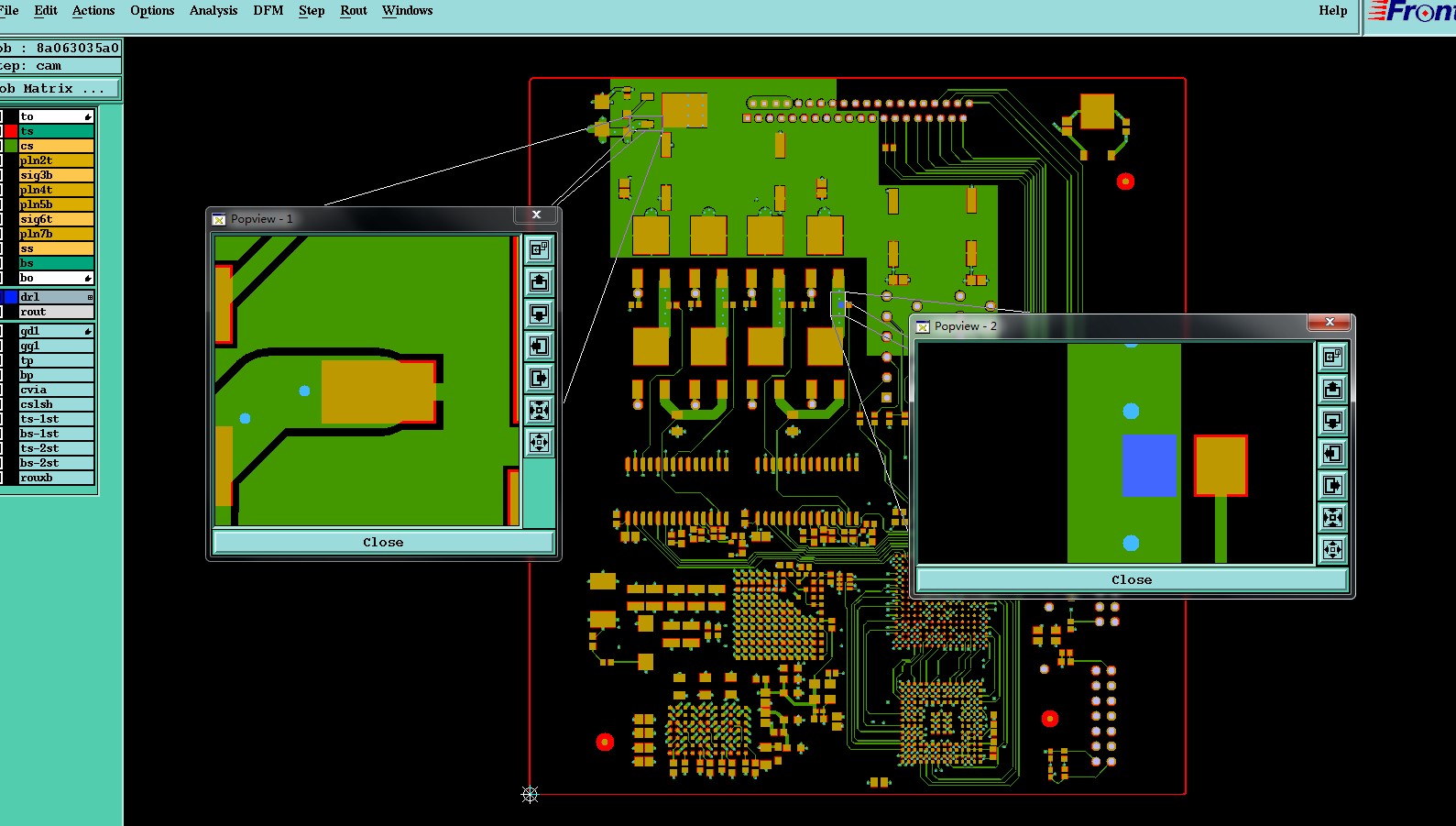Screen dimensions: 1456x826
Task: Click the pan-right icon in Popview 2
Action: 1332,485
